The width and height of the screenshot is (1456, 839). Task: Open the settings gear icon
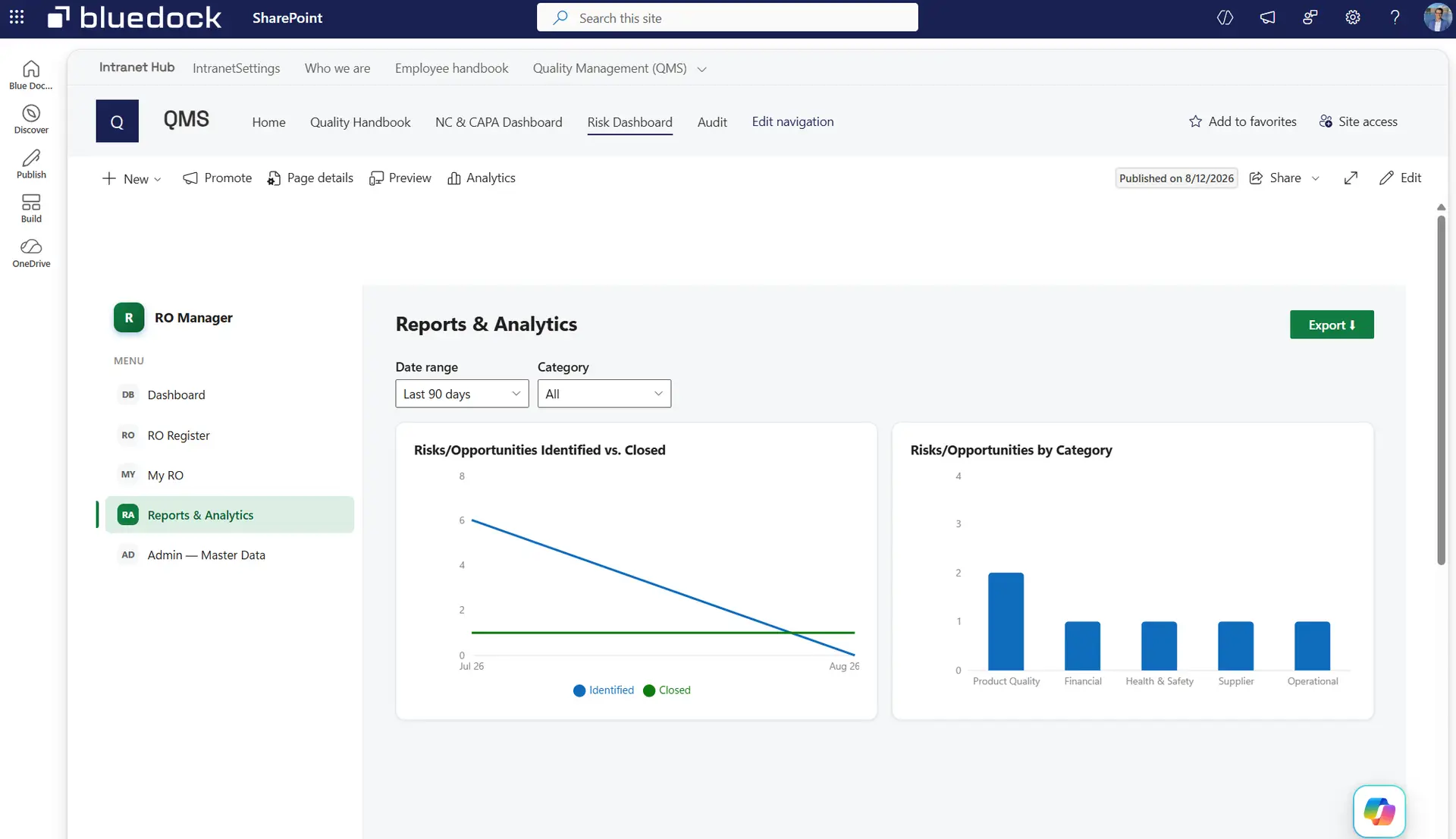pos(1353,17)
